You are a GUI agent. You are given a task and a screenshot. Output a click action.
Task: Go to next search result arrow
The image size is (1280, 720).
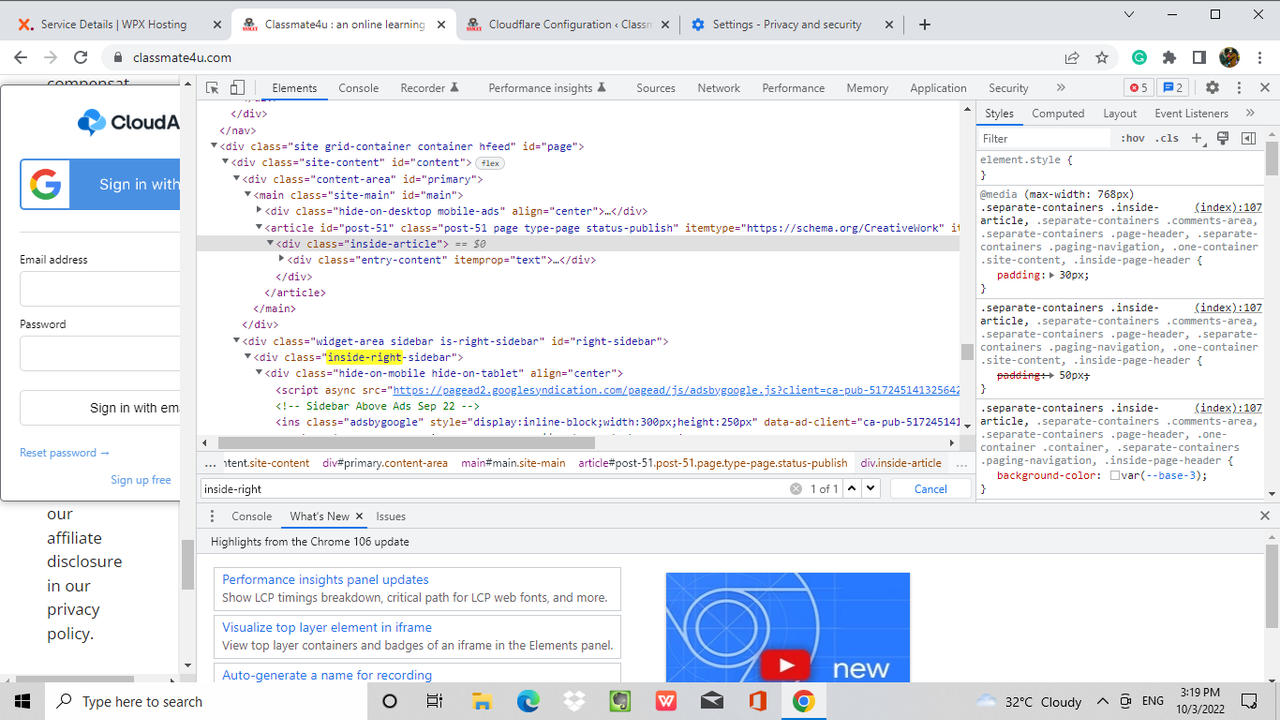coord(870,489)
